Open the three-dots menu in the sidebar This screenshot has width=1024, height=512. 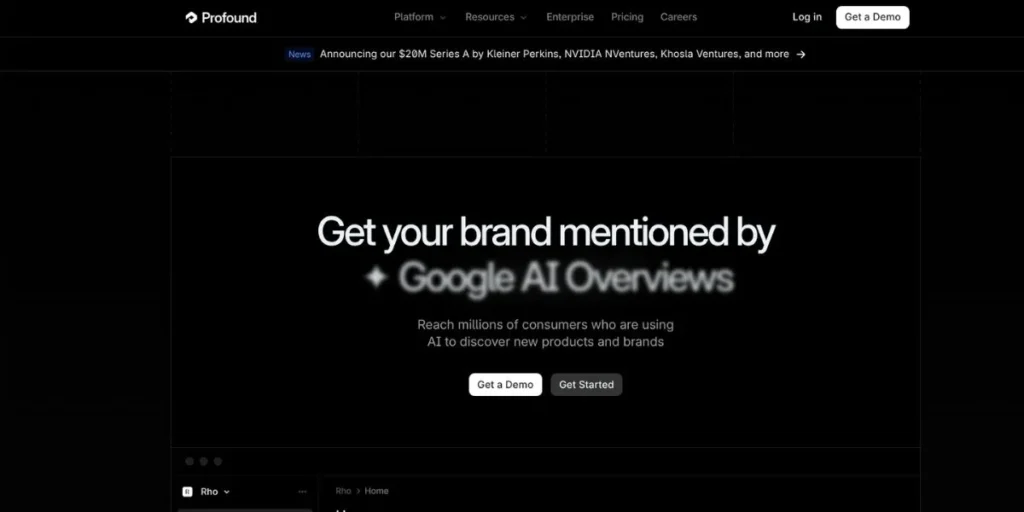tap(302, 492)
